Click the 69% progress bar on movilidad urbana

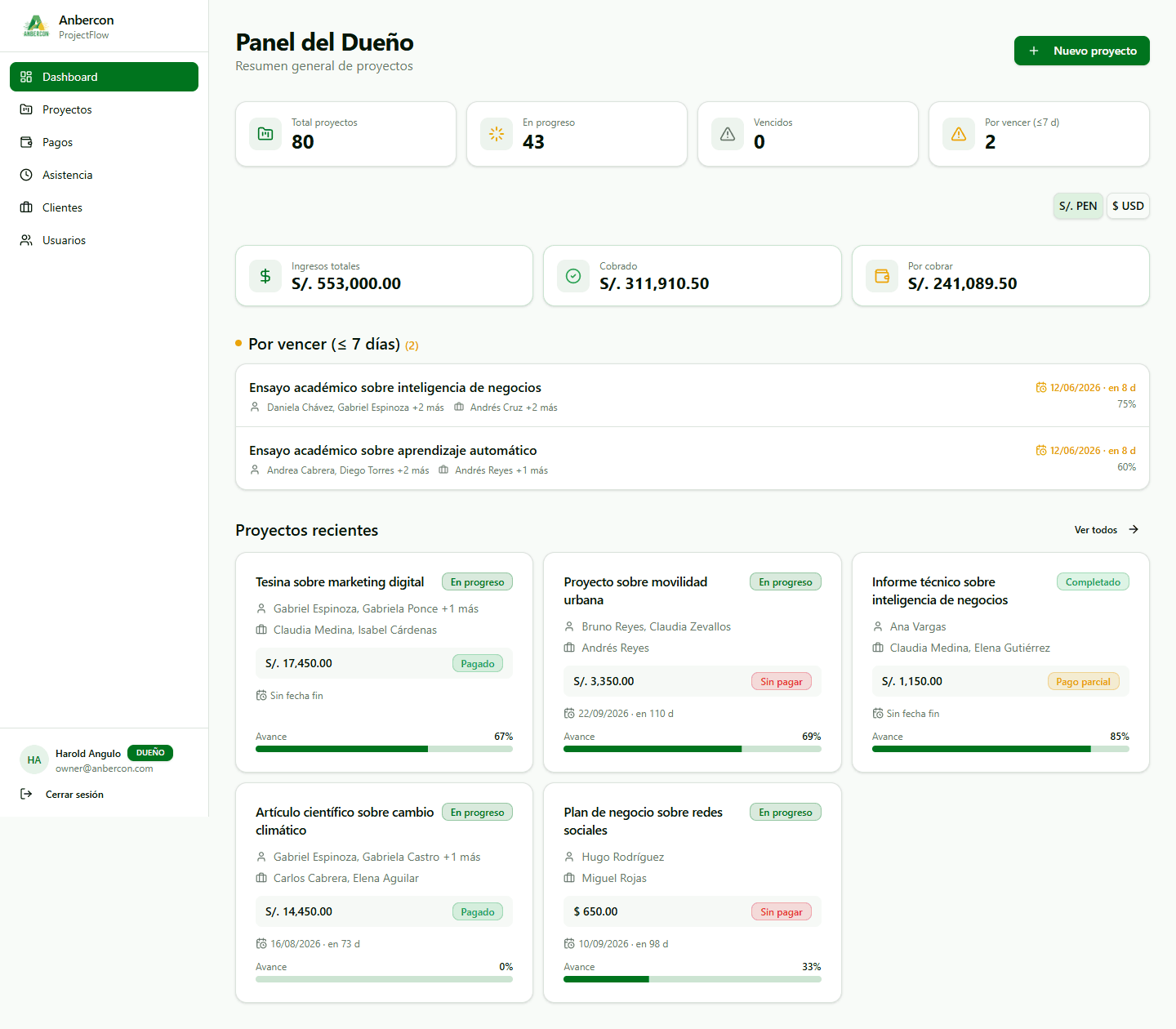(x=693, y=749)
